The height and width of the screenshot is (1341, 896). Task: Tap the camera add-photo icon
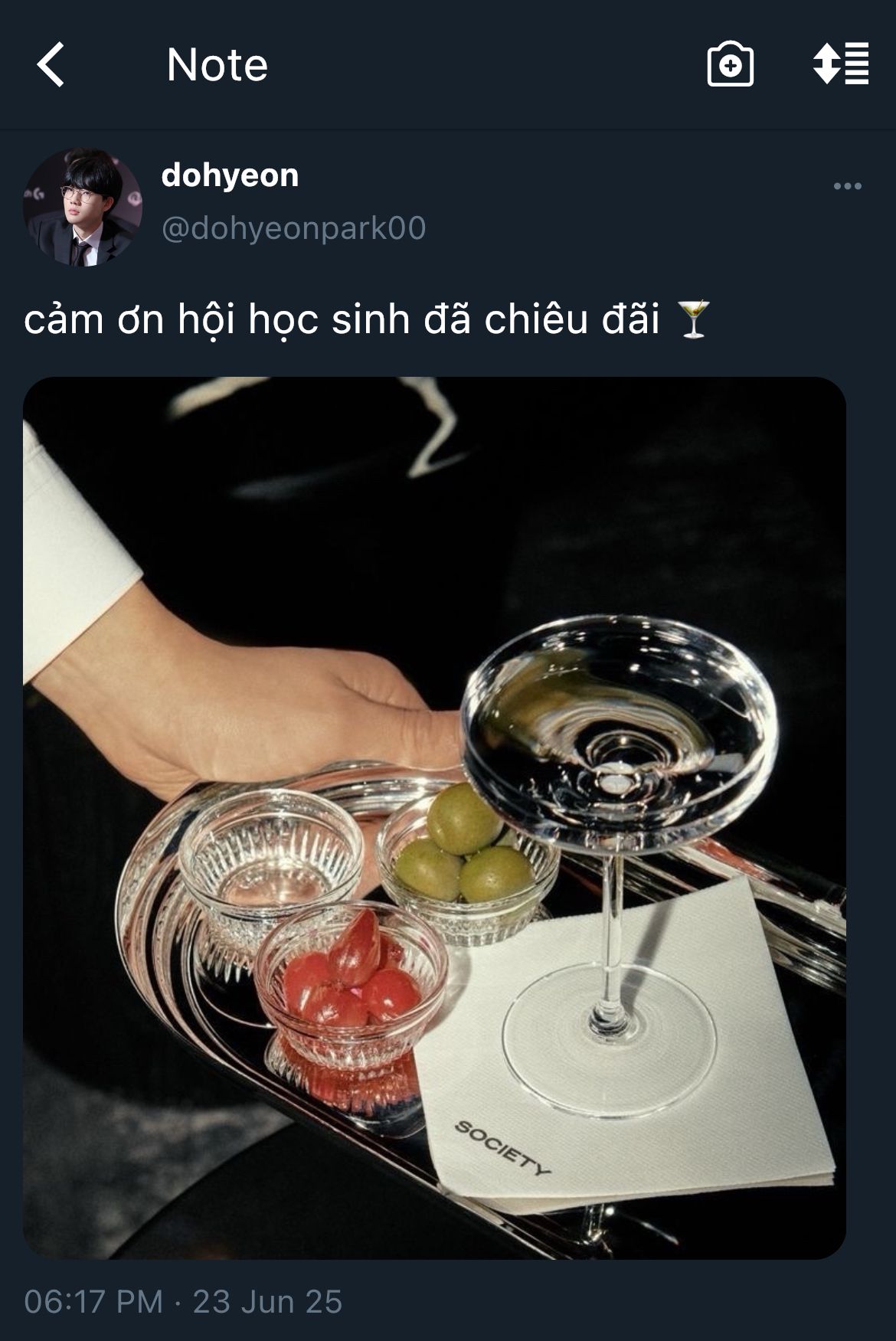[730, 64]
